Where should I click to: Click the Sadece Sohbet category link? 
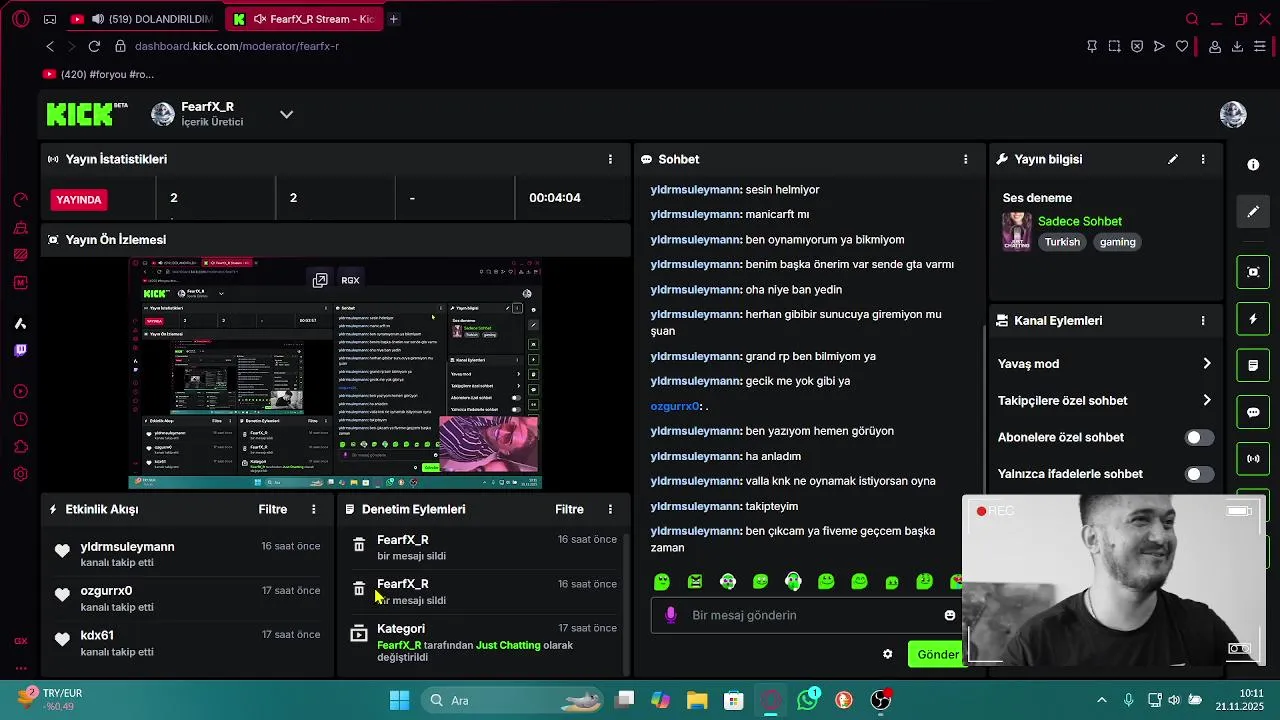[1080, 221]
